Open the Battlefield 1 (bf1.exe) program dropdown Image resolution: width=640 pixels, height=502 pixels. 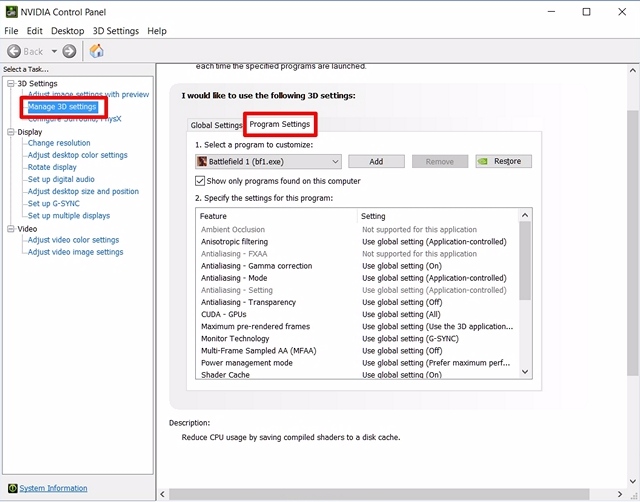[x=269, y=162]
